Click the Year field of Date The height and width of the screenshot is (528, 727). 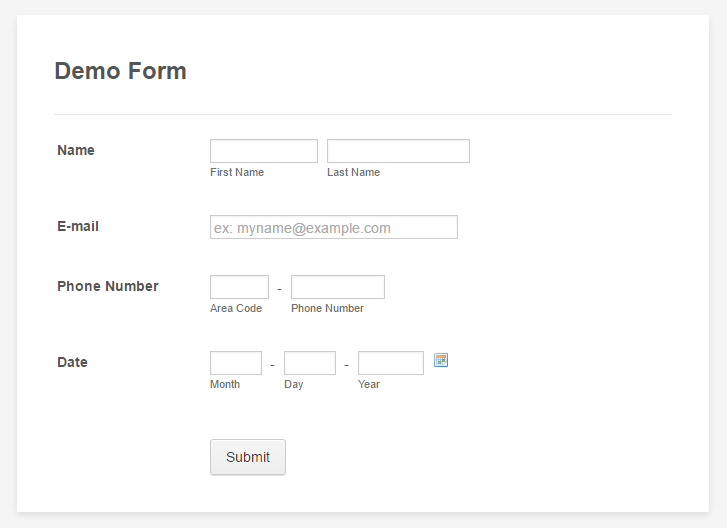[391, 363]
